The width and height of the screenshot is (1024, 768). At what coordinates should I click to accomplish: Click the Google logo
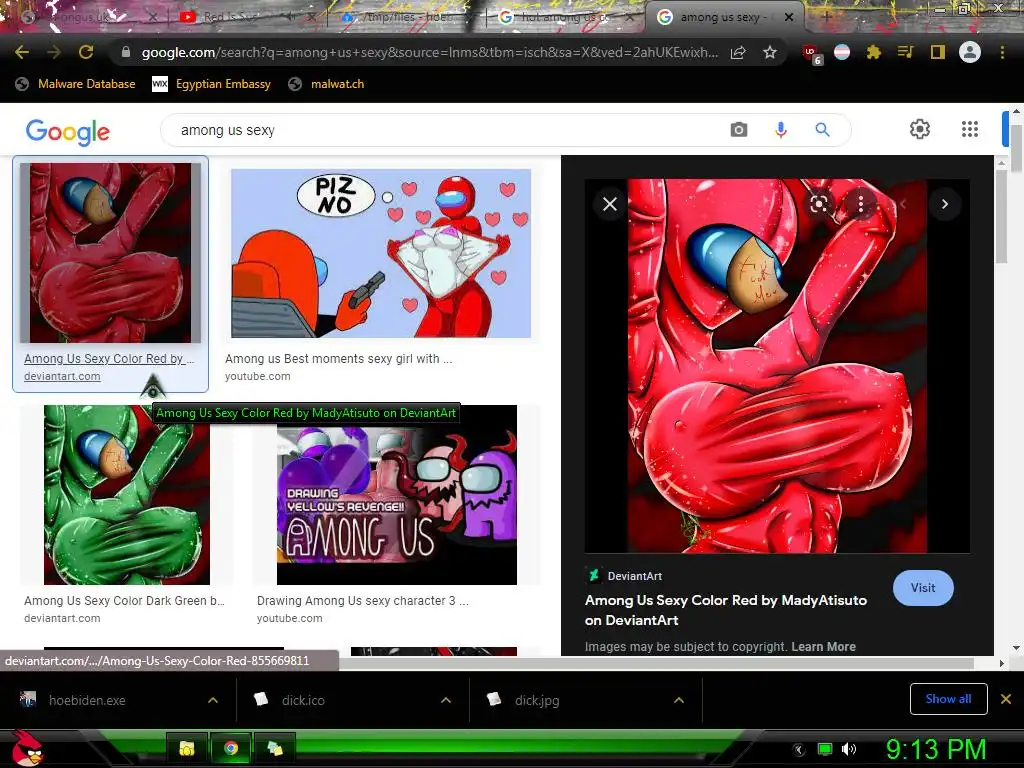click(68, 132)
